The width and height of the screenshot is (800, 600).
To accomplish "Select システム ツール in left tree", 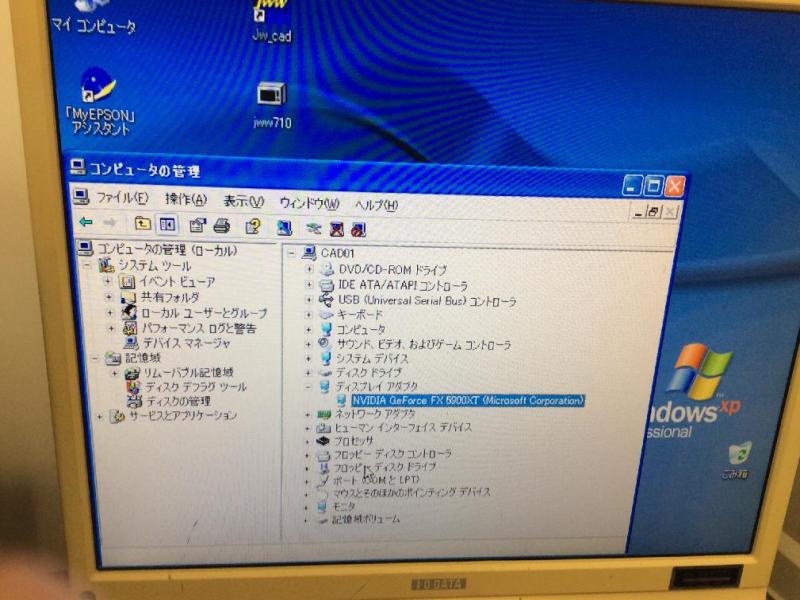I will click(155, 266).
